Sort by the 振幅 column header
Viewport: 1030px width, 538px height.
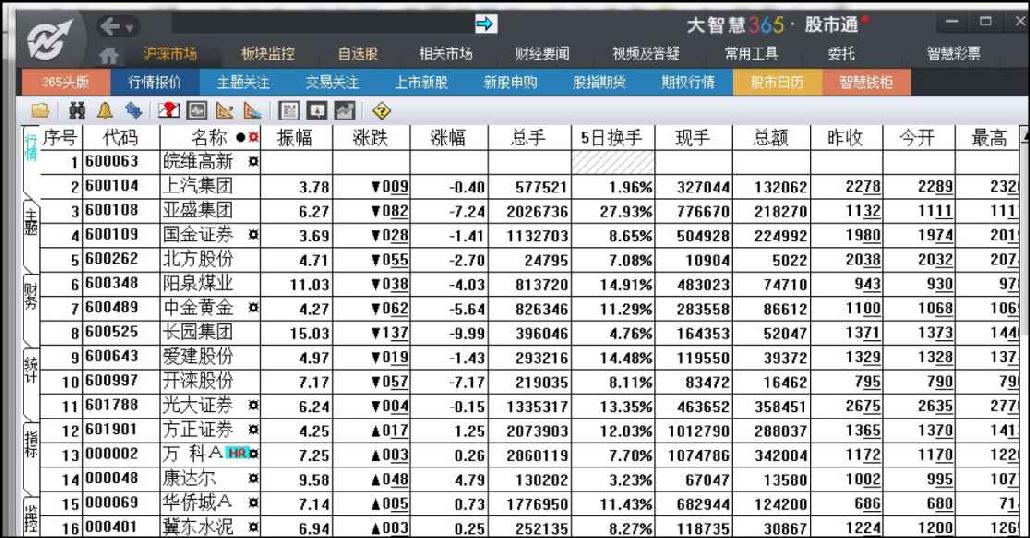tap(296, 137)
